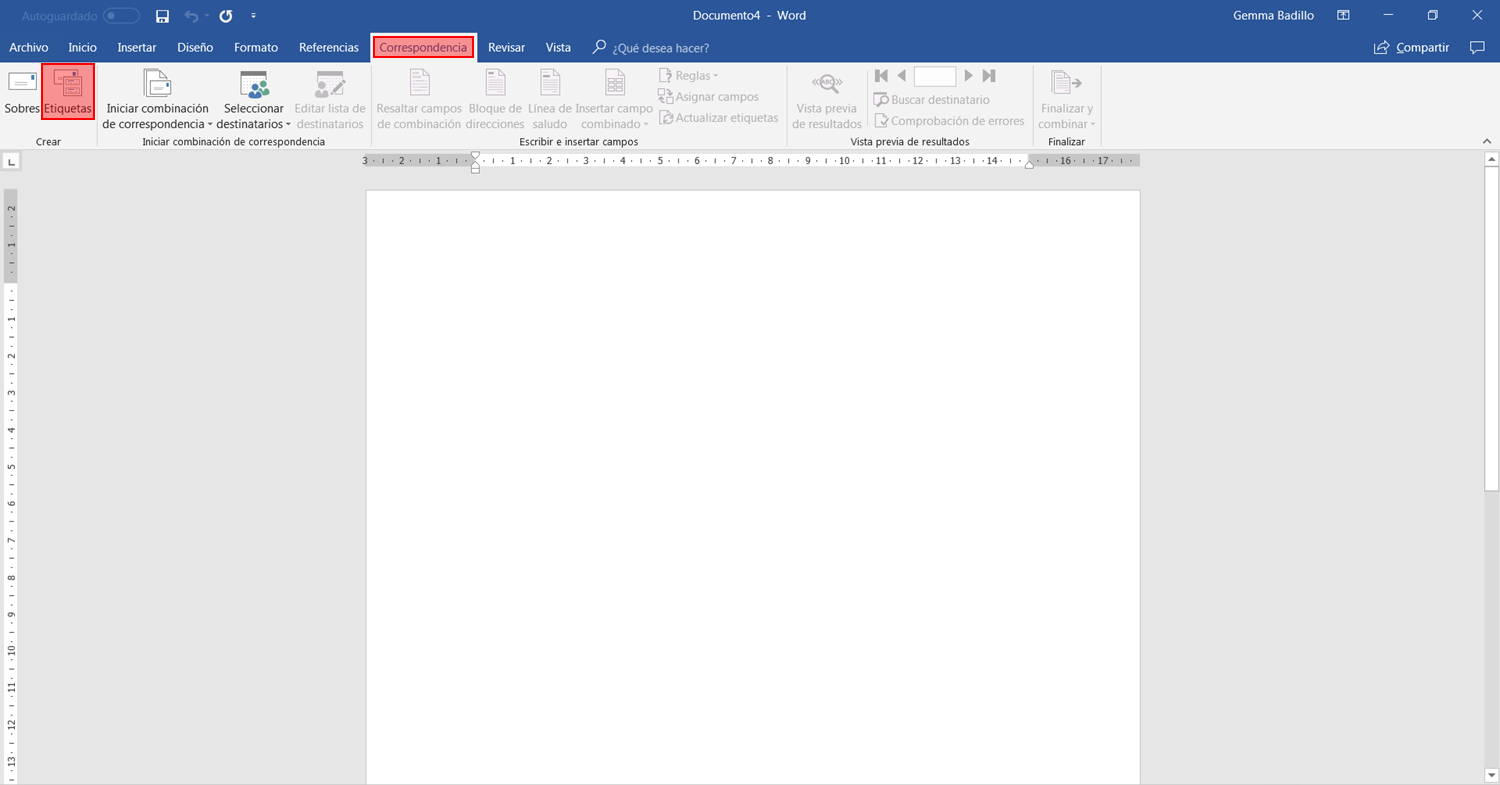Viewport: 1500px width, 785px height.
Task: Open the Reglas dropdown
Action: click(689, 76)
